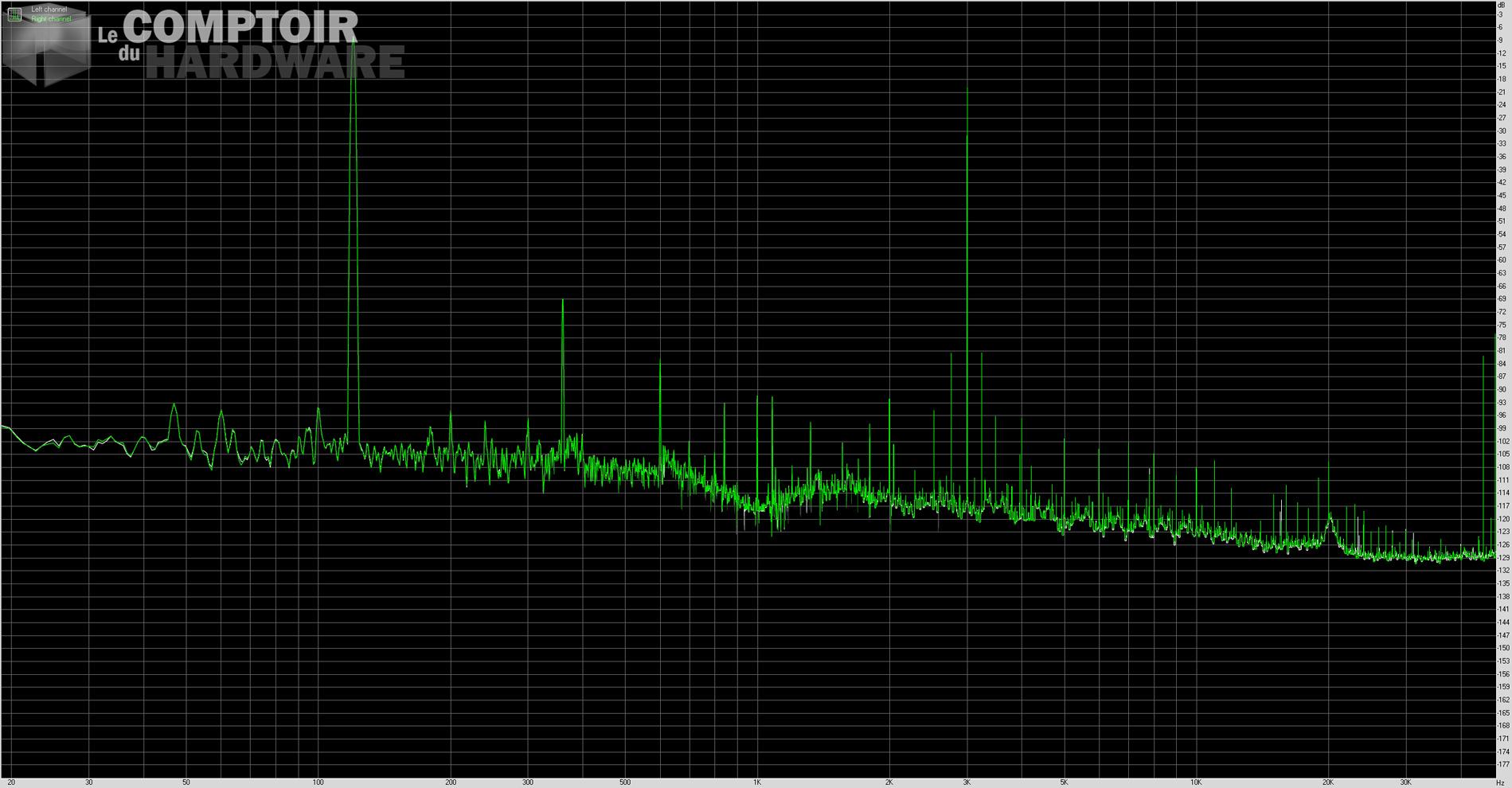Click the 10K frequency axis label
Screen dimensions: 1512x788
[1196, 782]
